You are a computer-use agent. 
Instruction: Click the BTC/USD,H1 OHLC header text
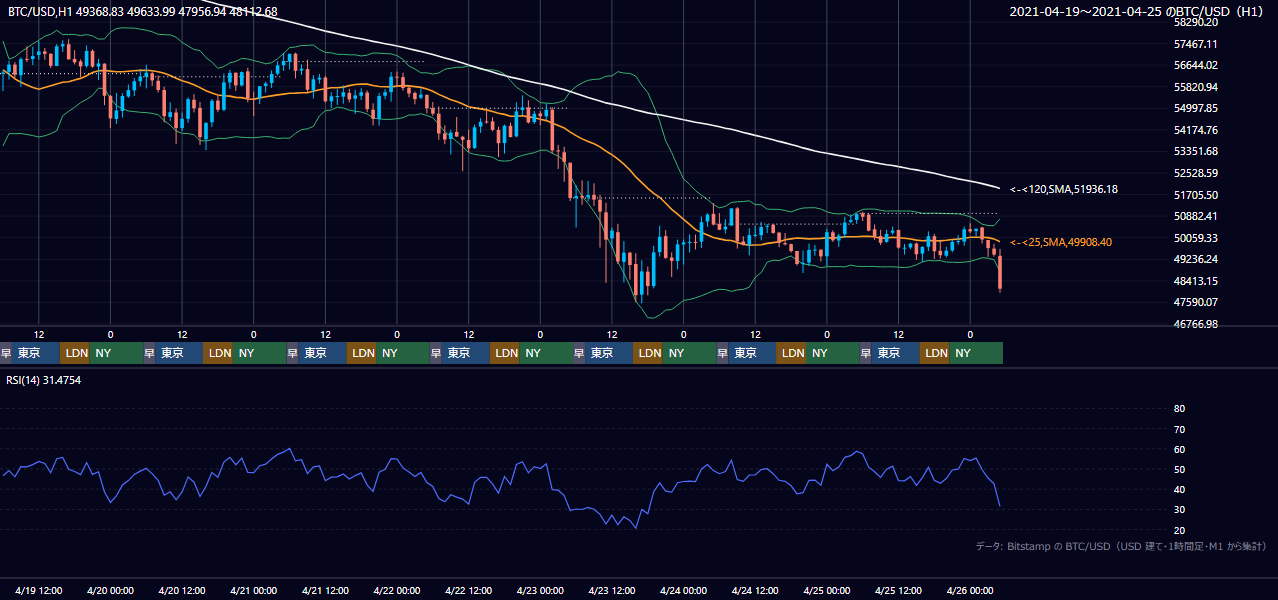tap(143, 12)
